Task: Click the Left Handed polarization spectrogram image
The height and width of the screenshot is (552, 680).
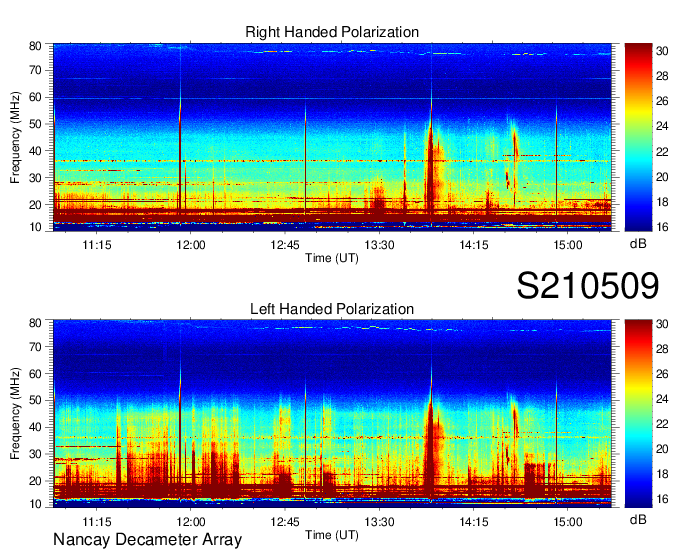Action: 332,414
